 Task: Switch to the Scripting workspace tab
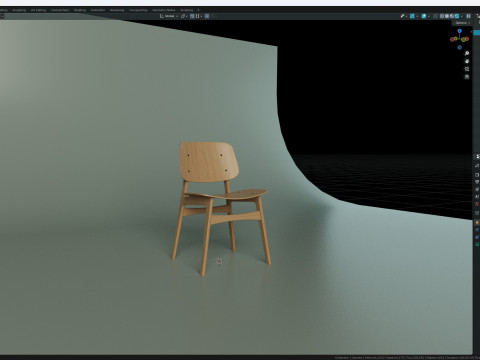[187, 10]
